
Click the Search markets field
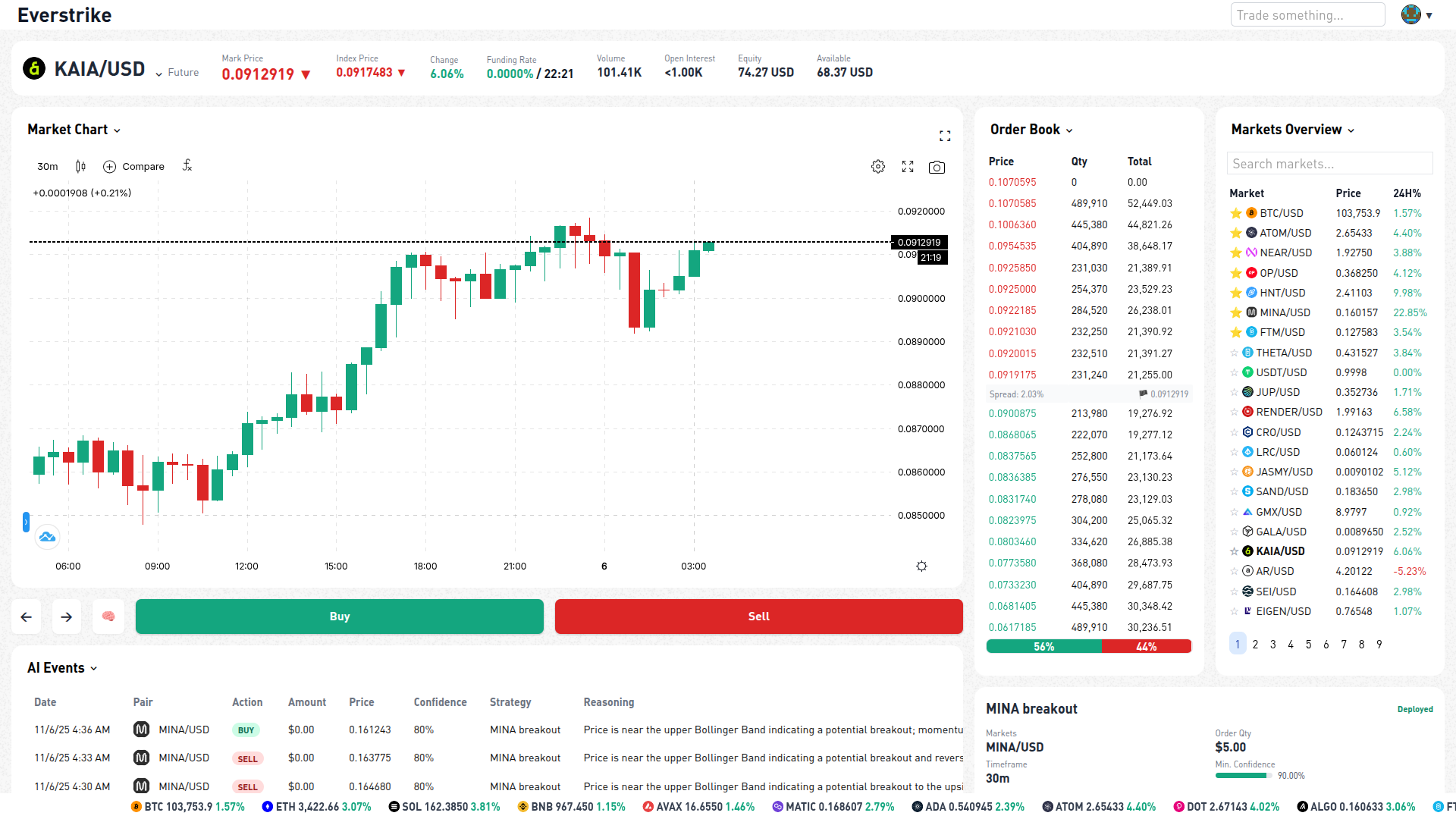(1329, 163)
